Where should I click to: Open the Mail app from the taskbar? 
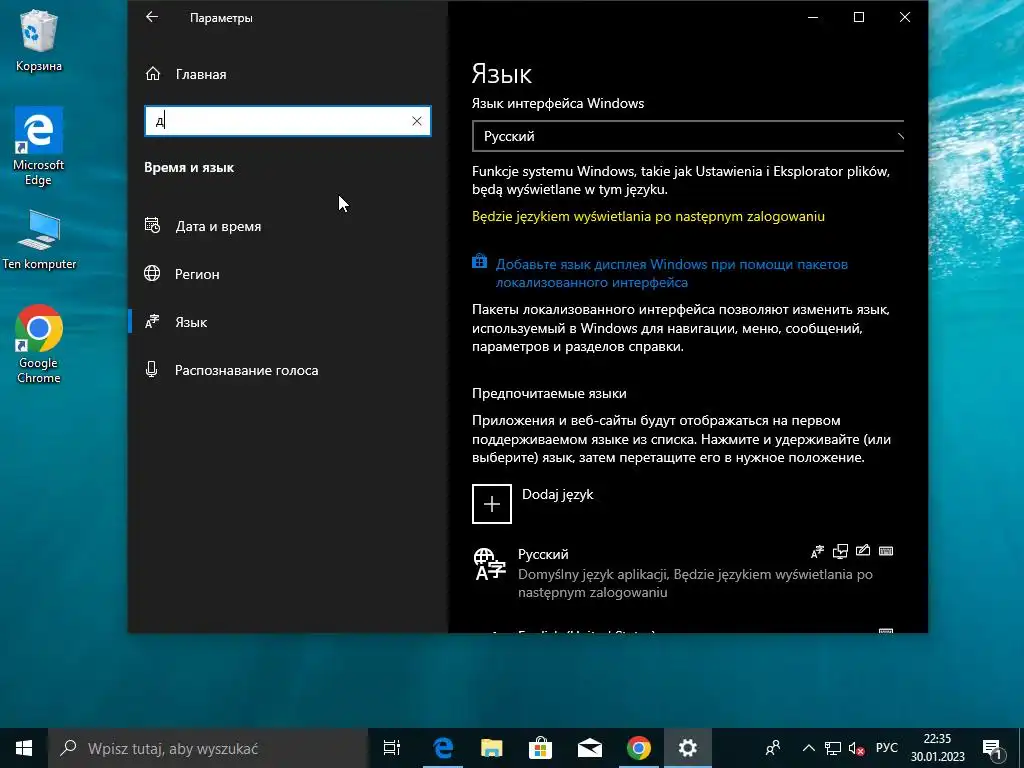[590, 748]
